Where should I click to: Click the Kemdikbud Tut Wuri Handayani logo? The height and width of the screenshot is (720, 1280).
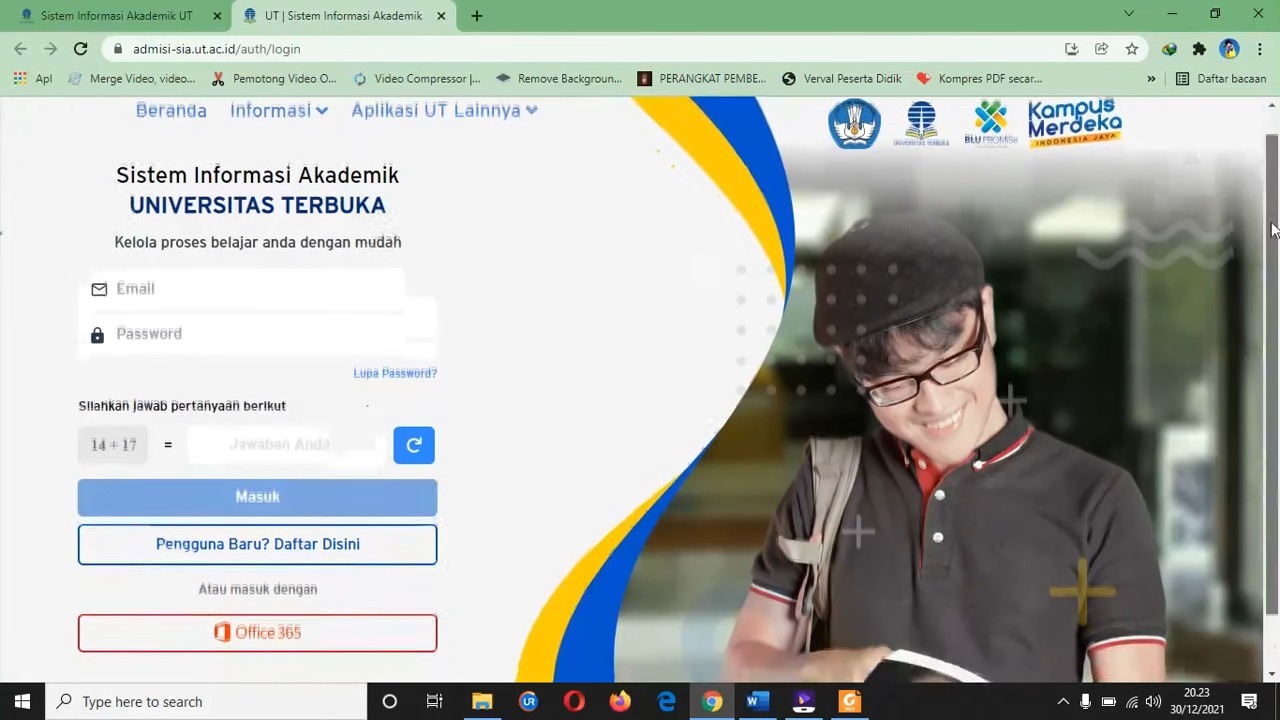[854, 124]
